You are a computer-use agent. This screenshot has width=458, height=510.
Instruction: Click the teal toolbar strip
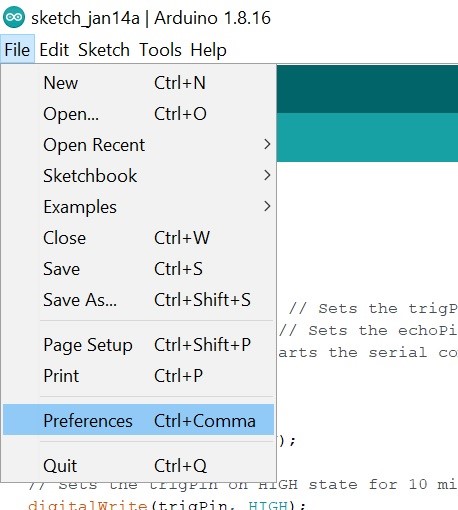pyautogui.click(x=367, y=137)
